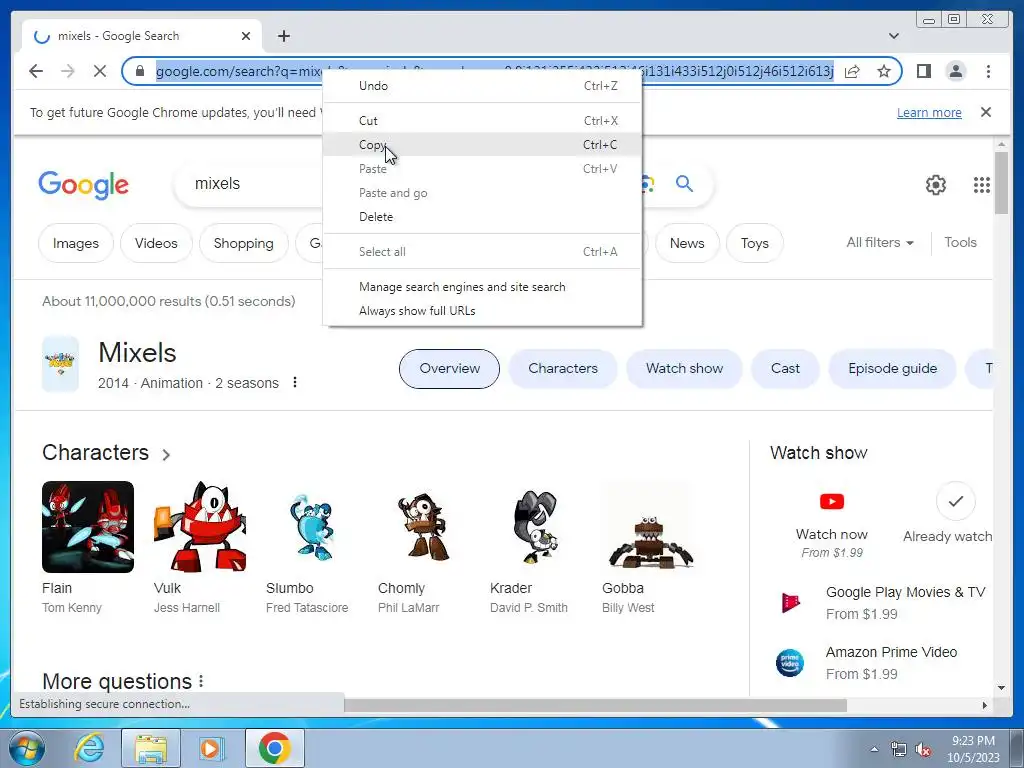The width and height of the screenshot is (1024, 768).
Task: Go back to the previous page
Action: (x=36, y=71)
